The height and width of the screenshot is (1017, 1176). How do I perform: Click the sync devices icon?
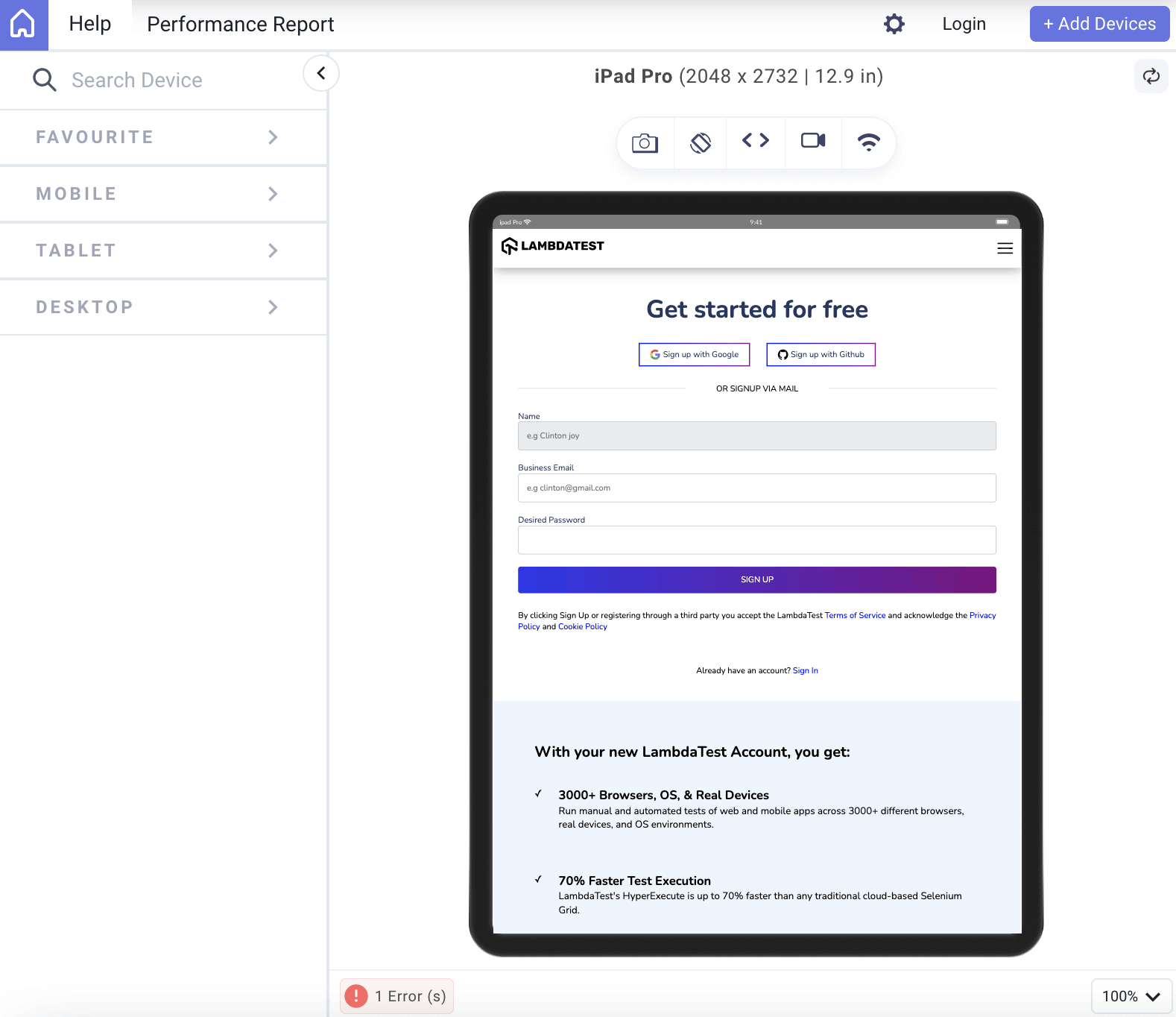pyautogui.click(x=1151, y=76)
